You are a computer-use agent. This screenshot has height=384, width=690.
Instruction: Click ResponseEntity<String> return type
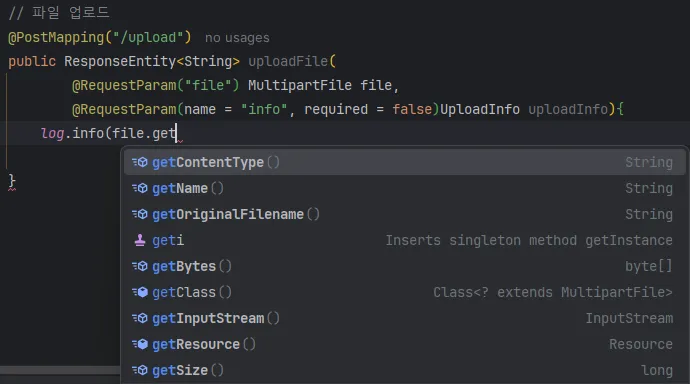152,61
